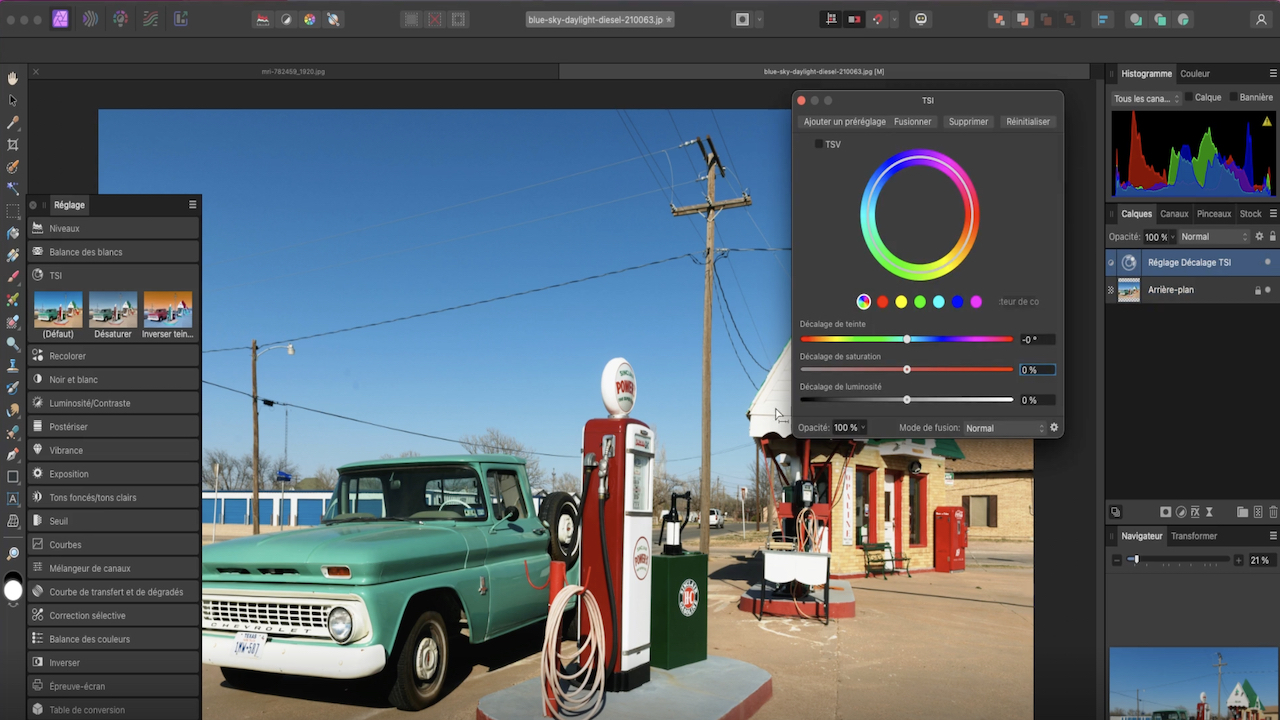Screen dimensions: 1280x720
Task: Click the plus zoom icon in Navigateur
Action: pyautogui.click(x=1238, y=561)
